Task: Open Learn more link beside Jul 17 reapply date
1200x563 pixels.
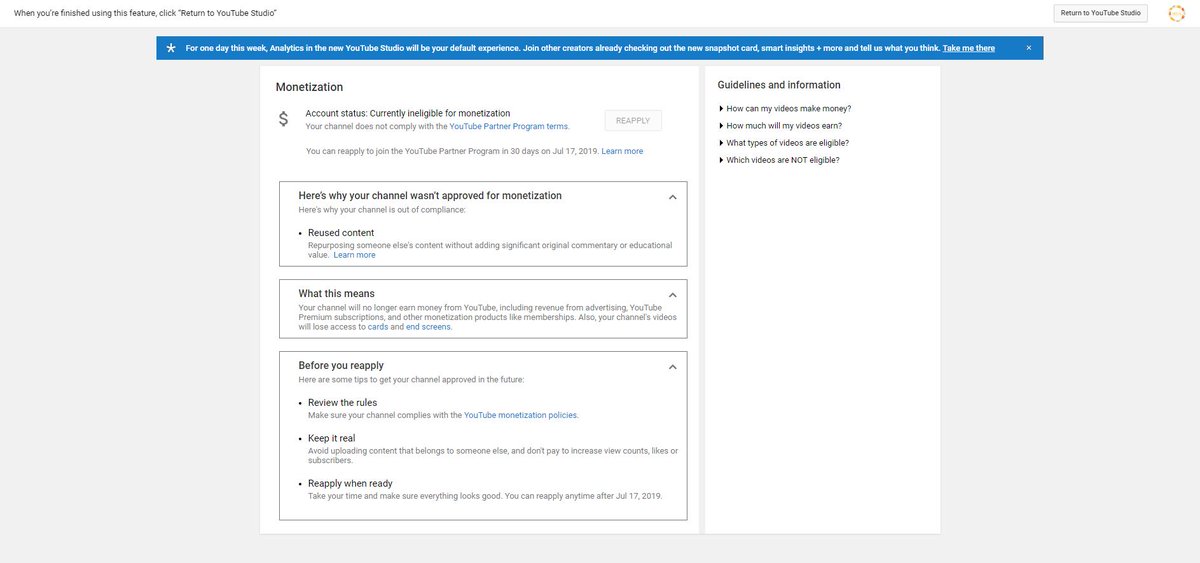Action: (622, 151)
